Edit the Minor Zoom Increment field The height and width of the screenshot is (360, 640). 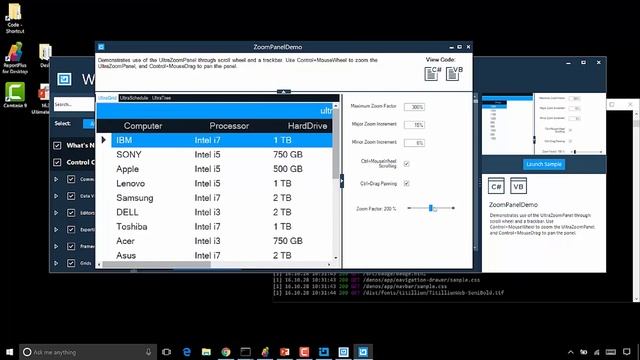414,143
